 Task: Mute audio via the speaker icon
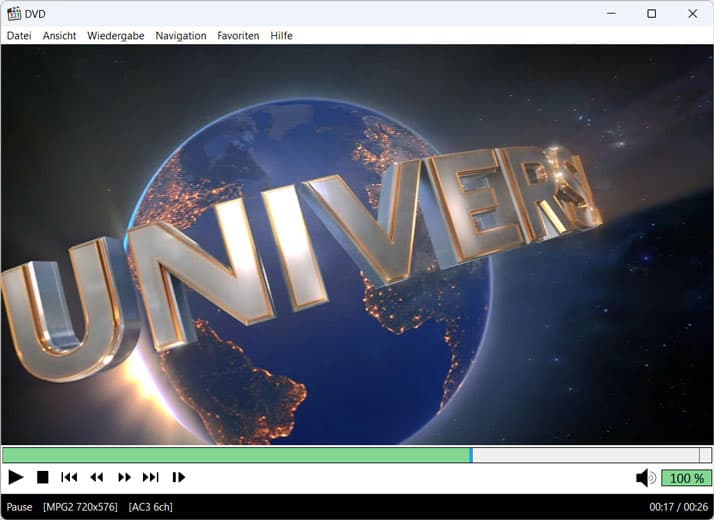645,478
